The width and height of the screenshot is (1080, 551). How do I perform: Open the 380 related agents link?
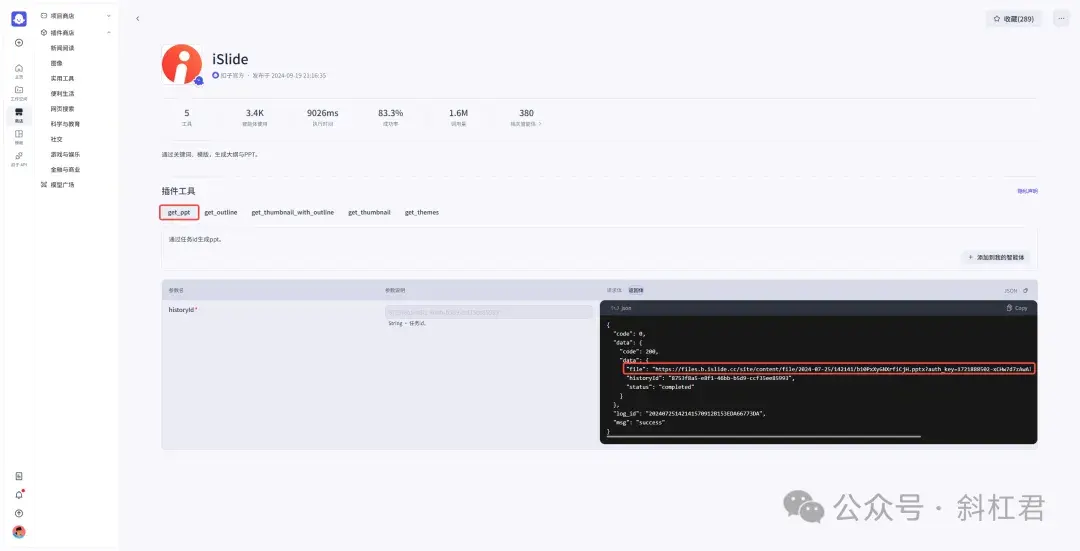(x=526, y=117)
